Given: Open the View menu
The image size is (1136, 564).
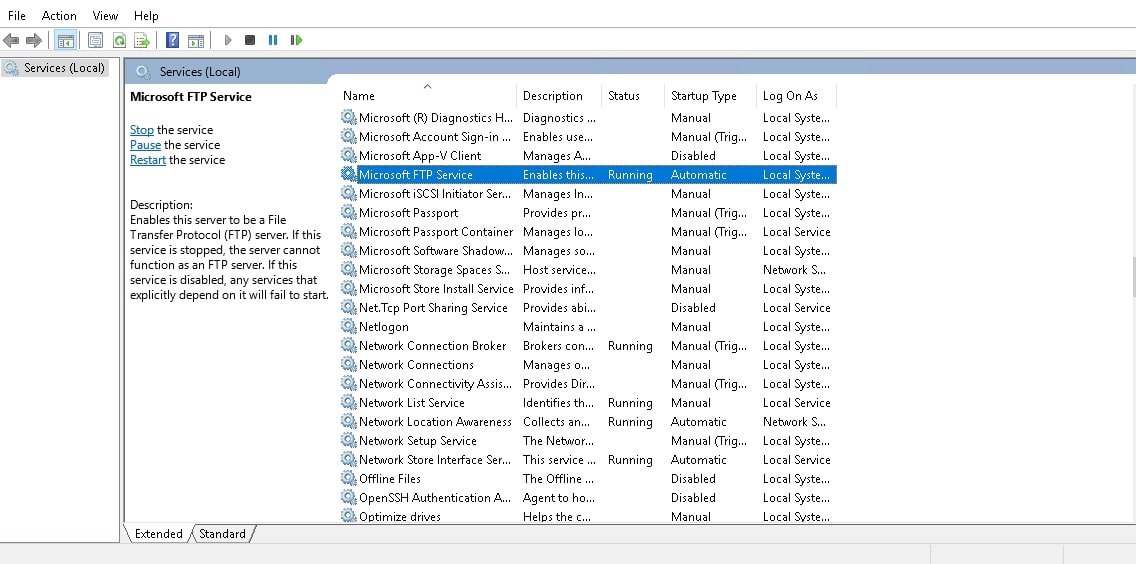Looking at the screenshot, I should click(x=106, y=15).
